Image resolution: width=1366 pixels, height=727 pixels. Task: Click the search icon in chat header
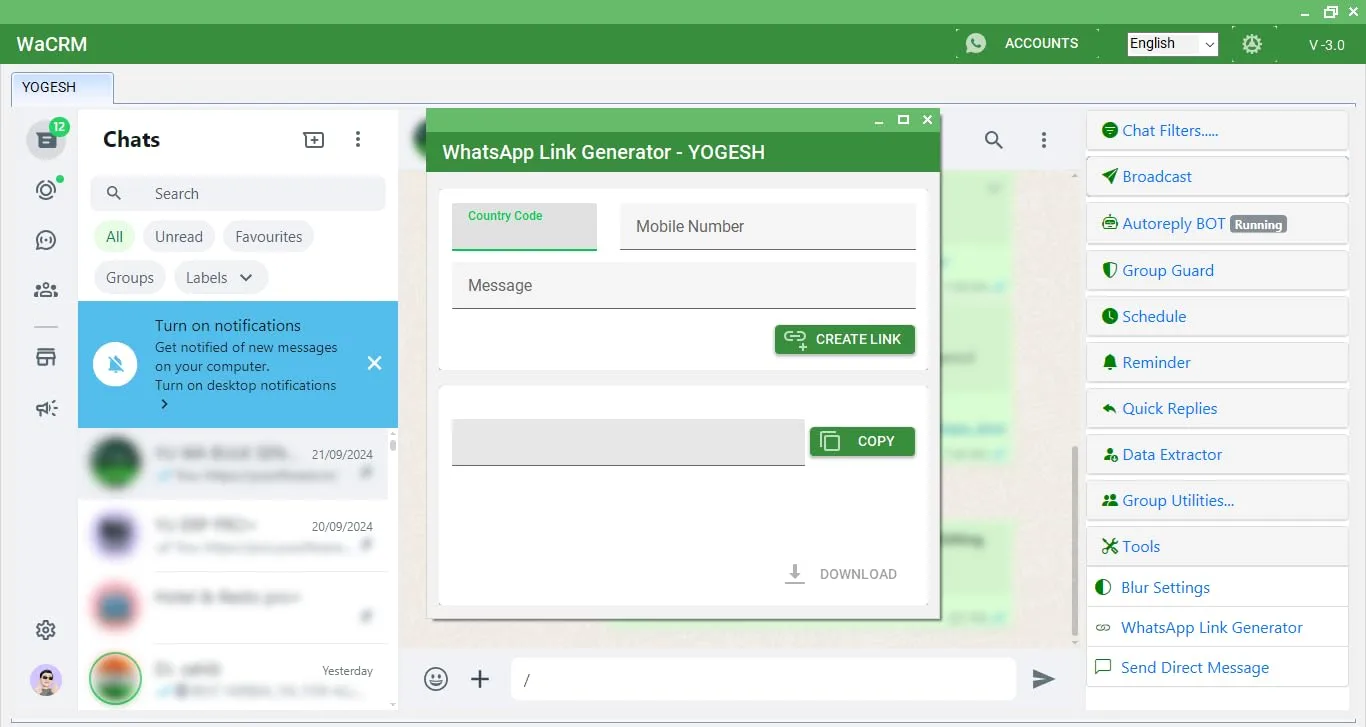tap(993, 140)
